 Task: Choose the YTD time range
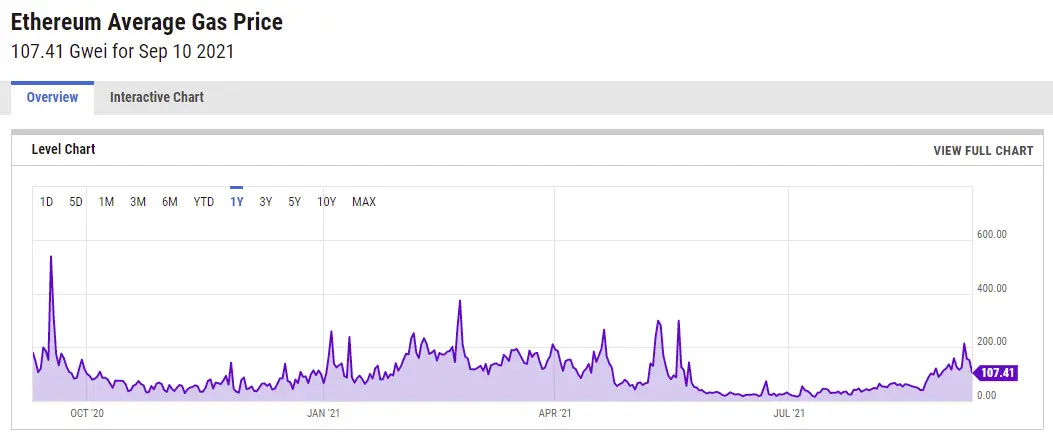click(203, 201)
